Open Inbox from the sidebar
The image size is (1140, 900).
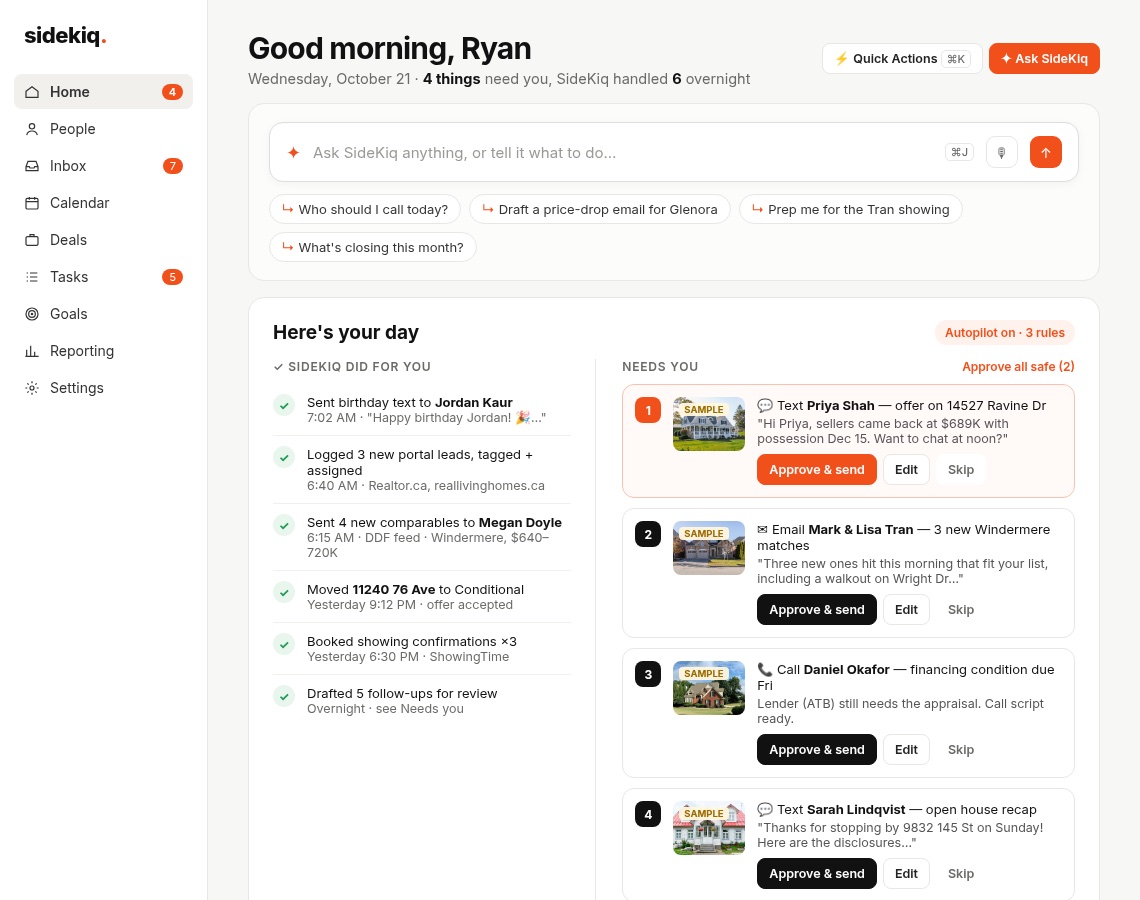click(x=103, y=166)
